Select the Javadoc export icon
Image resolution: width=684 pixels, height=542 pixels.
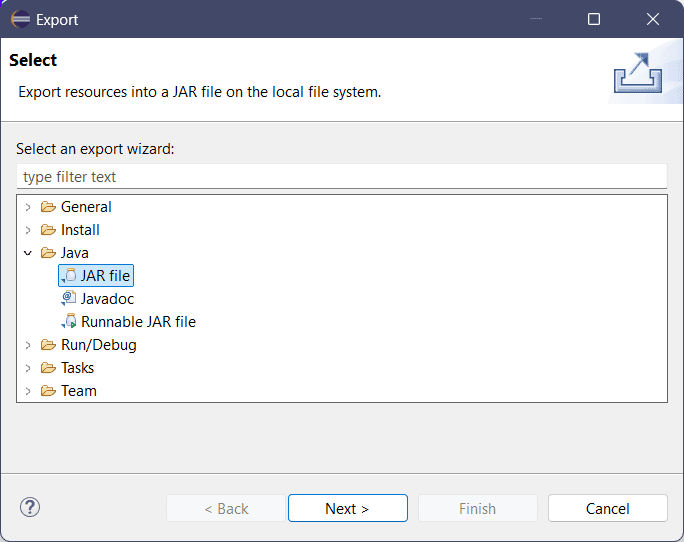pos(69,298)
